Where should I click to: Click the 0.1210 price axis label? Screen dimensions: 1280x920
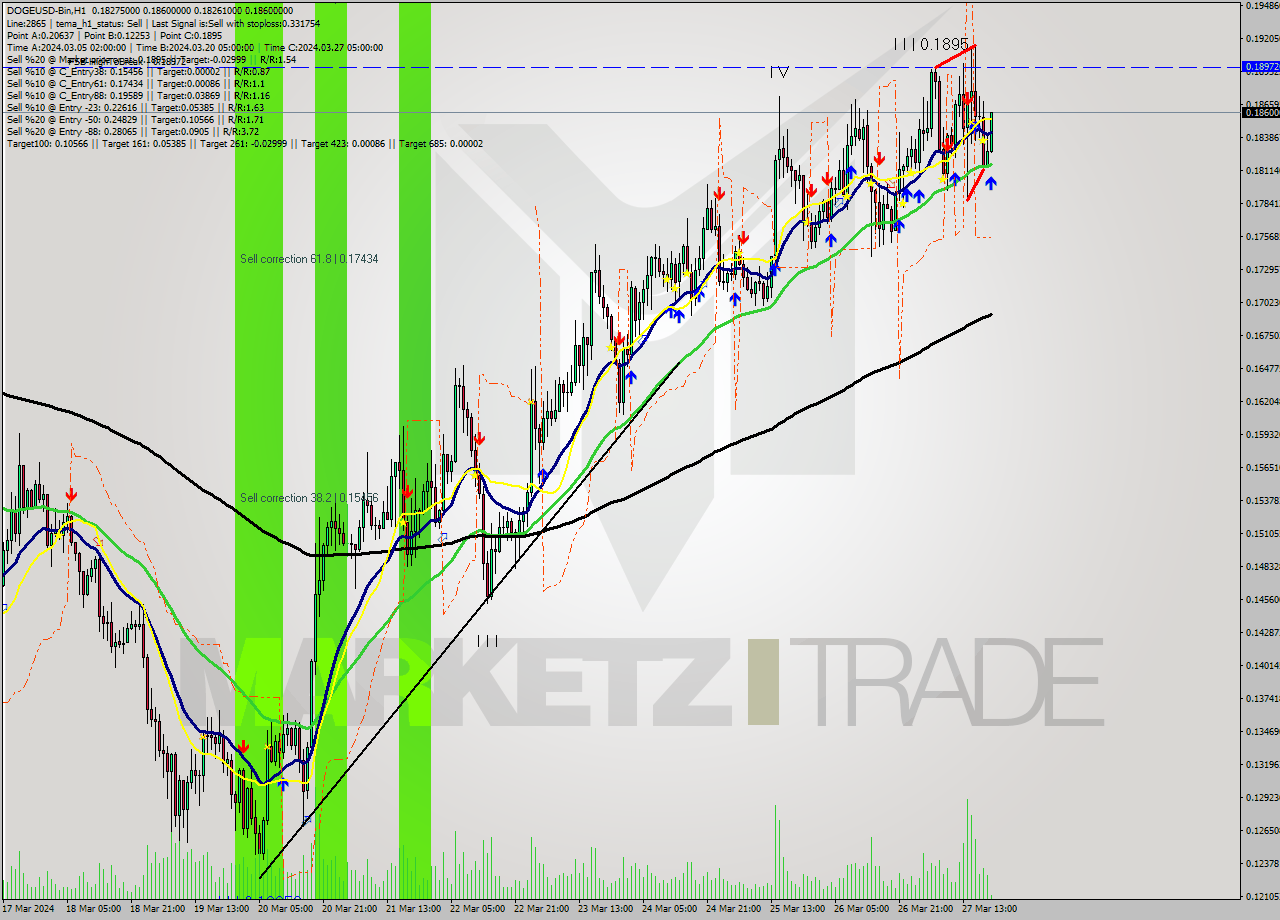coord(1262,897)
